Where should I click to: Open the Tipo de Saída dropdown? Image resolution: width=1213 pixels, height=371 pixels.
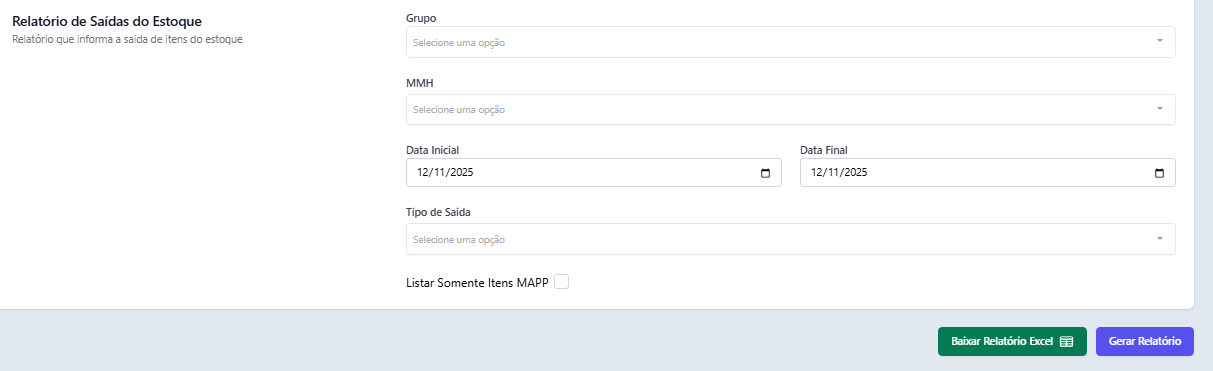[x=790, y=239]
